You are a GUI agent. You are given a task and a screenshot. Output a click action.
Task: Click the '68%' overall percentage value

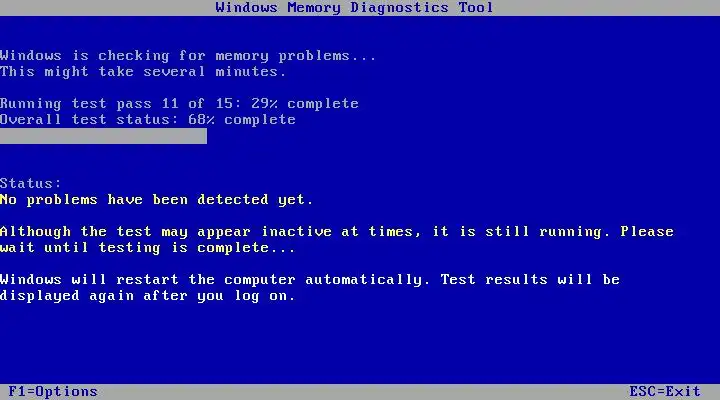201,120
